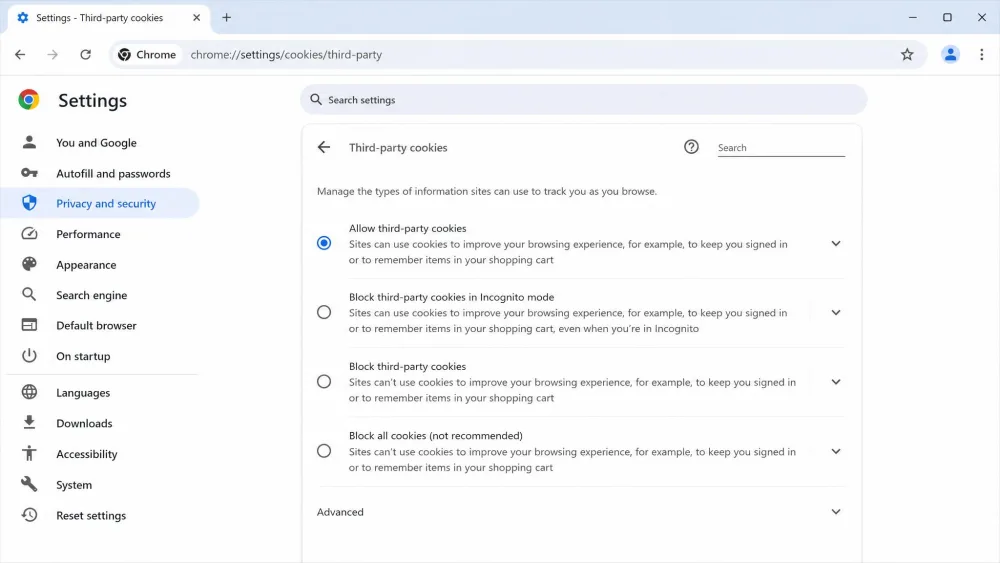Select Block all cookies radio button
Viewport: 1000px width, 563px height.
click(324, 451)
